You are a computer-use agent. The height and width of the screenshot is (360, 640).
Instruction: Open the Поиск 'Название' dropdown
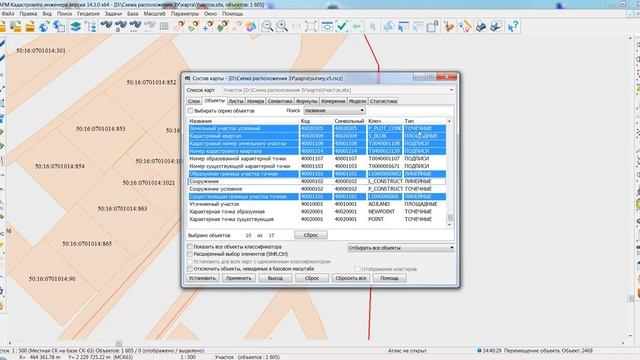(x=334, y=111)
